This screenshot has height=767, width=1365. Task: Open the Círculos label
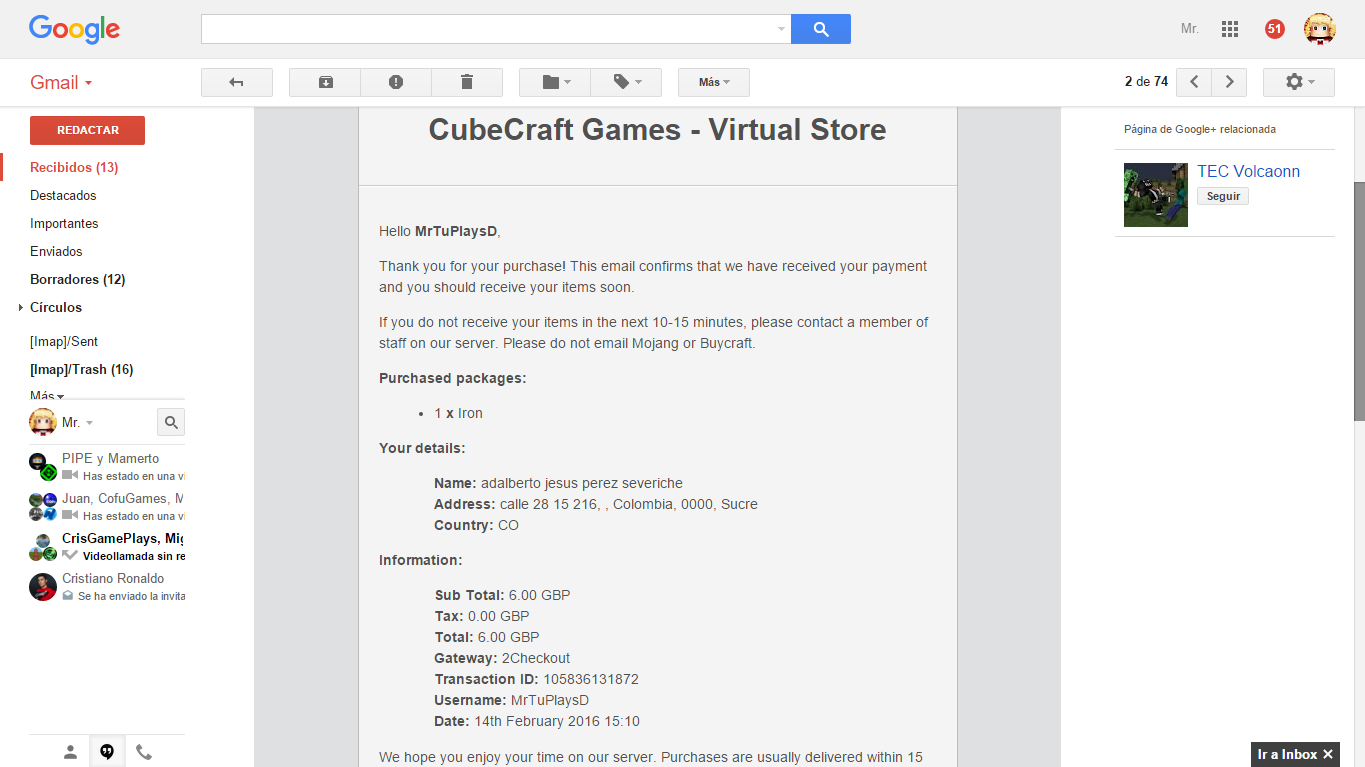[x=56, y=307]
